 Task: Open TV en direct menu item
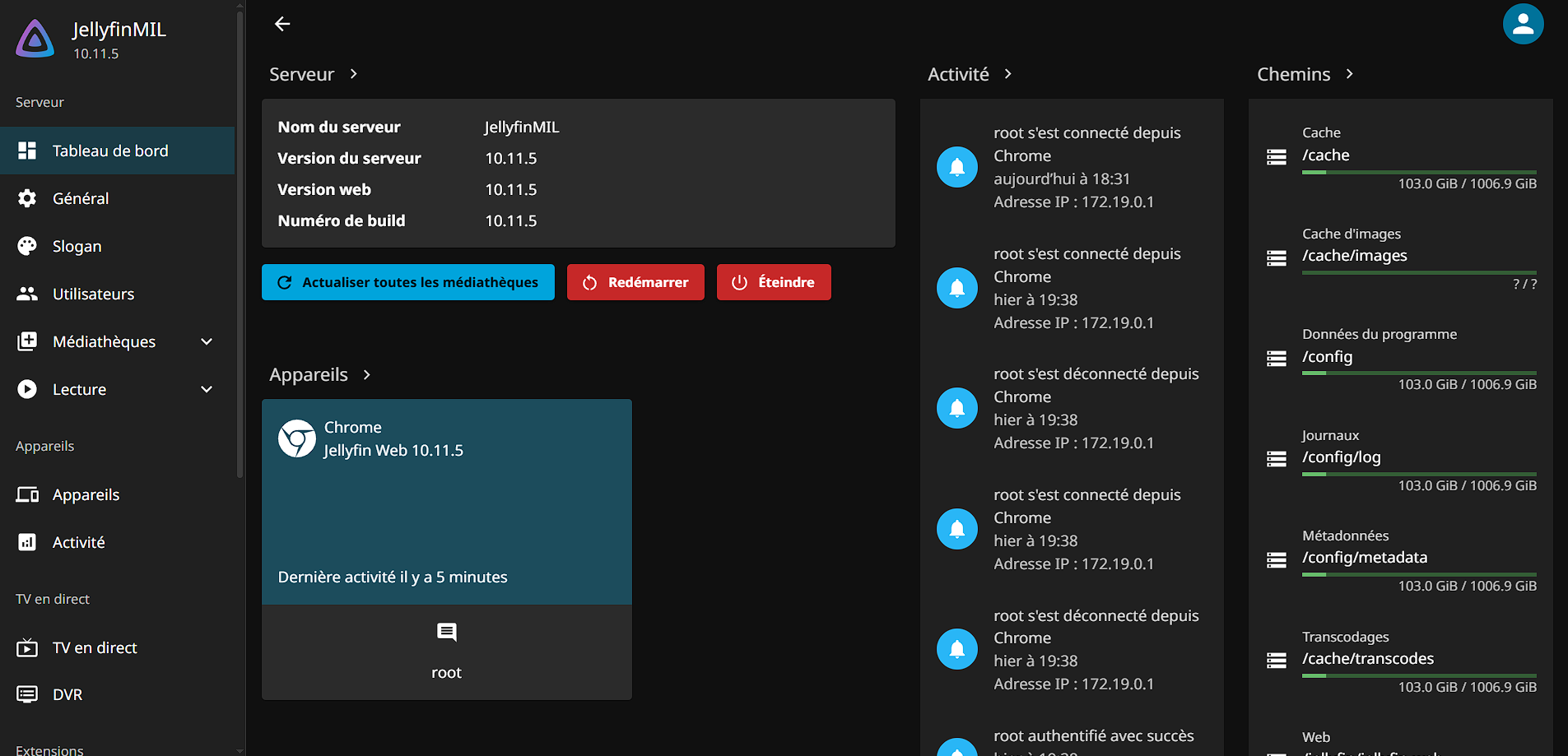click(95, 647)
